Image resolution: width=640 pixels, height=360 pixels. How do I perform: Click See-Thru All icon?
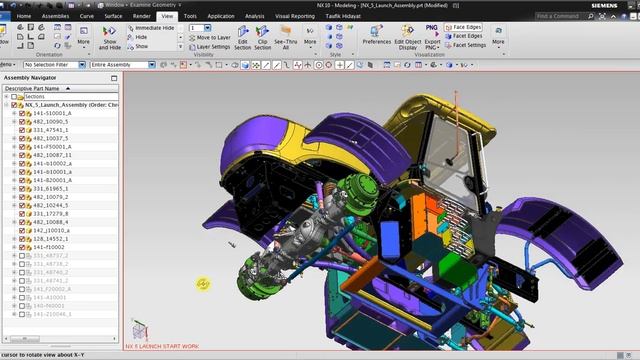point(285,38)
